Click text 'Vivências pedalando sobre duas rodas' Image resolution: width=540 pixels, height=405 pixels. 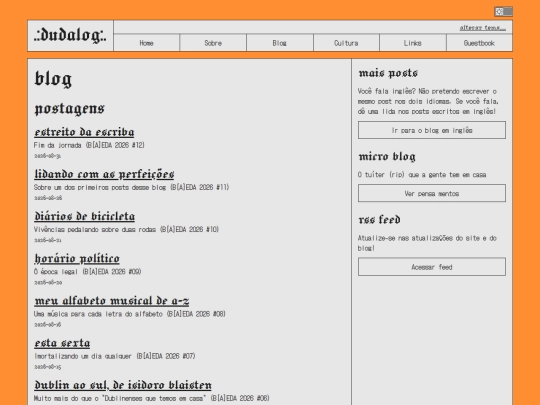(95, 229)
